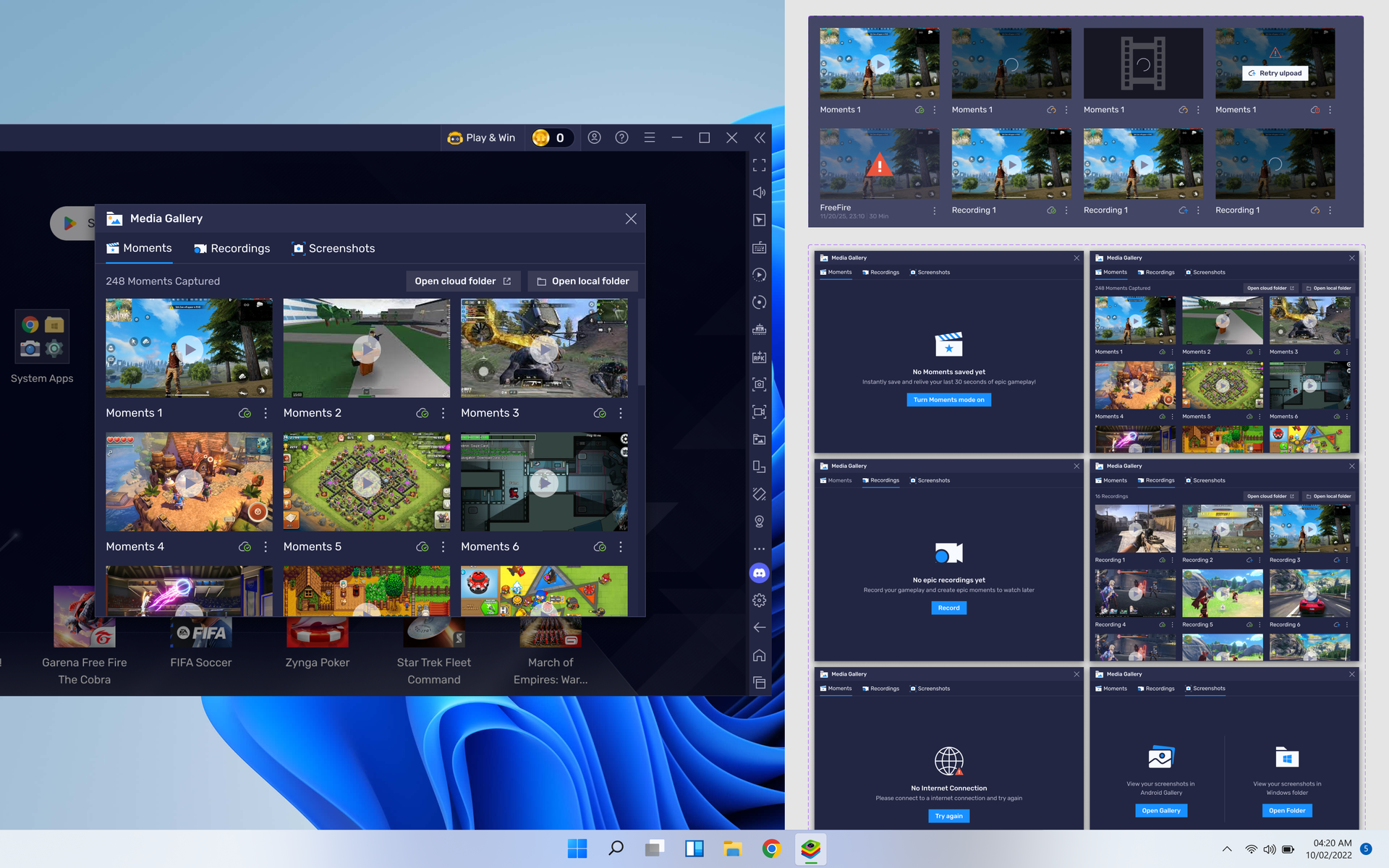The image size is (1389, 868).
Task: Open the three-dot menu for Moments 3
Action: pos(621,413)
